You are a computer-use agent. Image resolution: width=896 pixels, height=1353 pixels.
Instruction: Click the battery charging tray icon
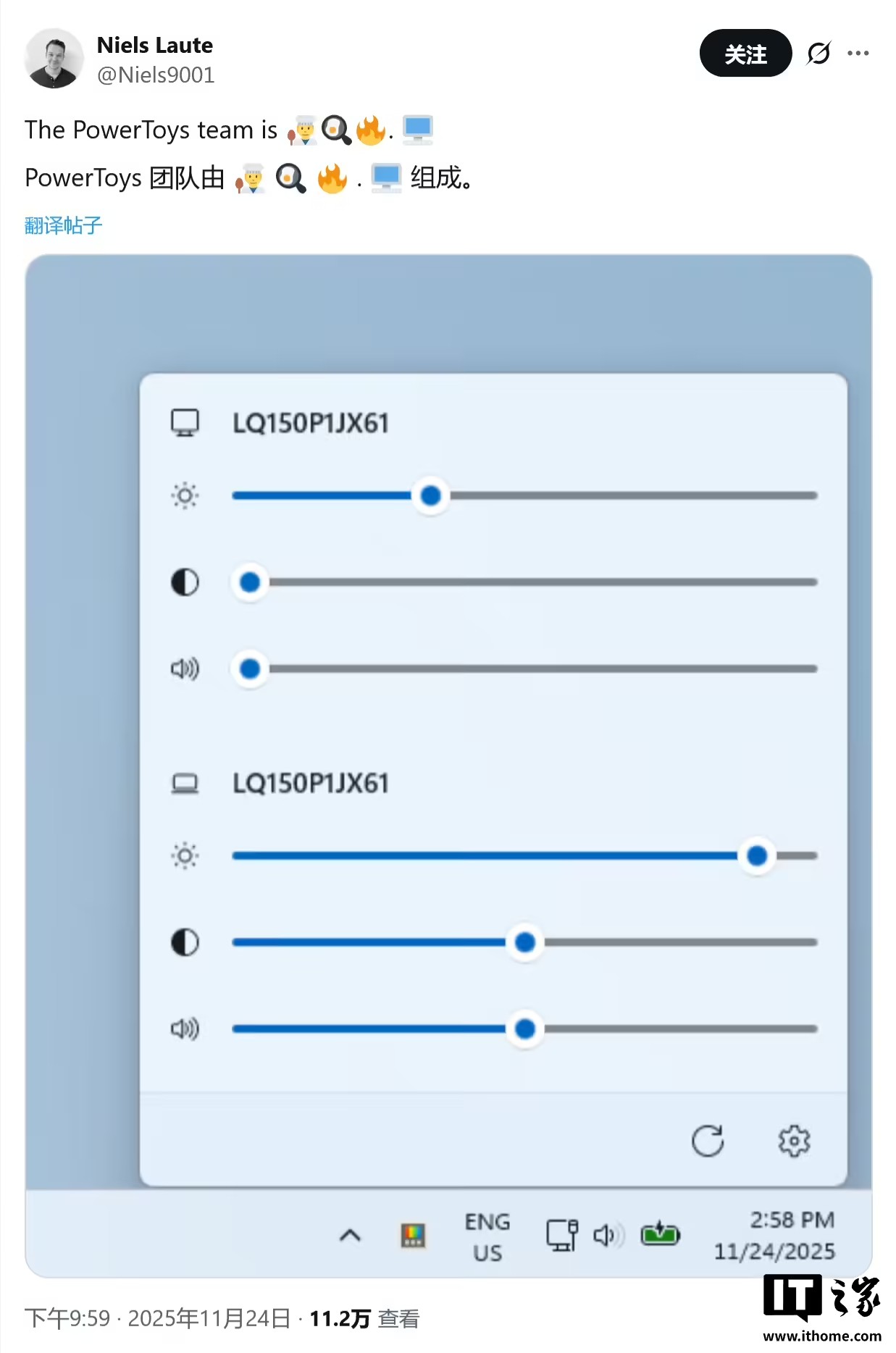click(660, 1233)
